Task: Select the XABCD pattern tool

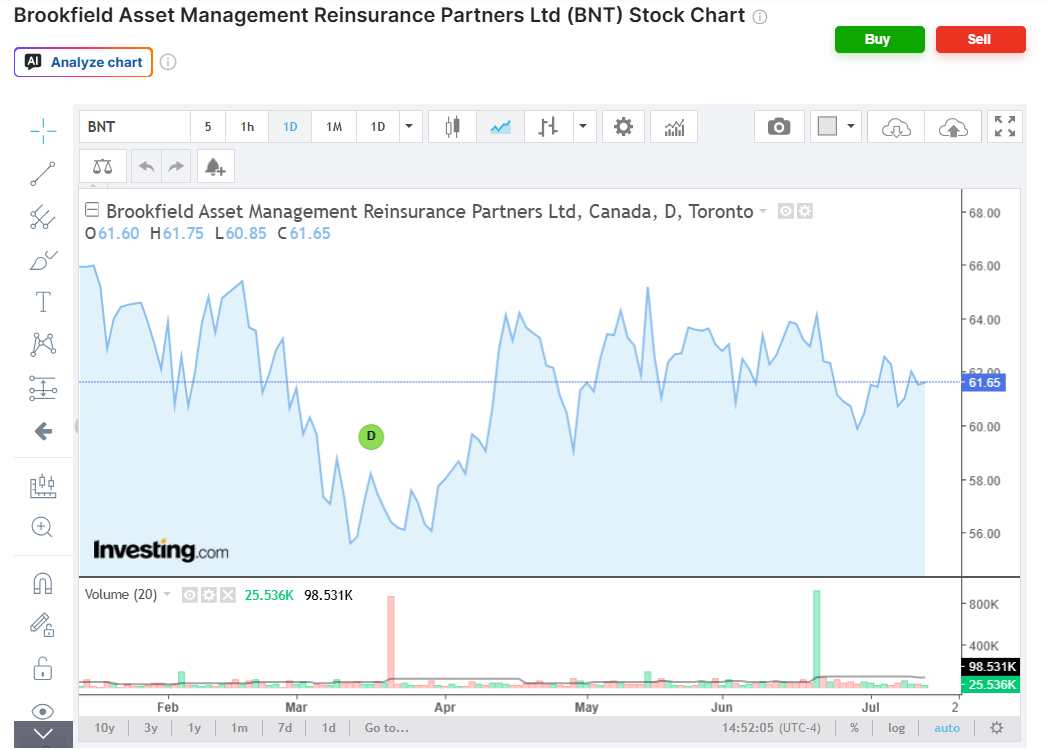Action: pyautogui.click(x=43, y=345)
